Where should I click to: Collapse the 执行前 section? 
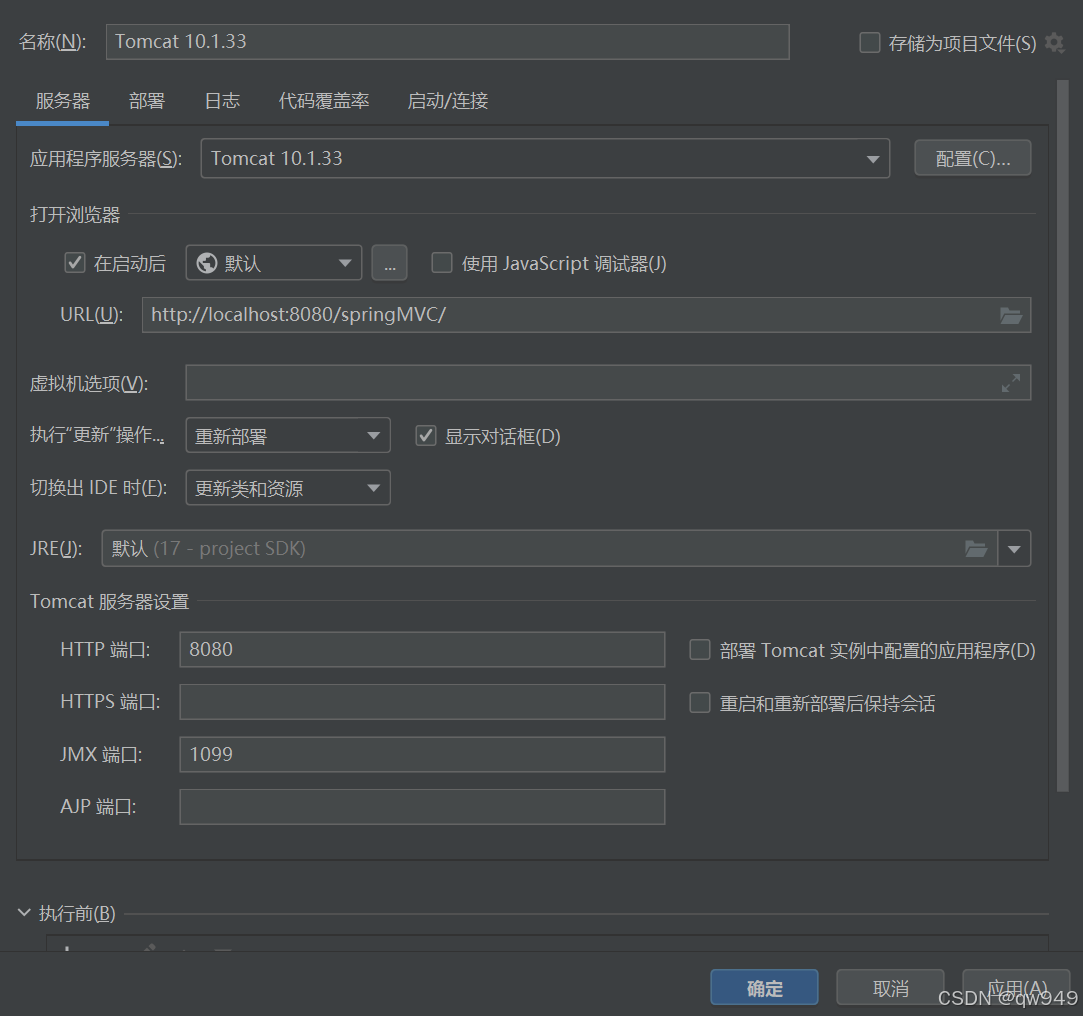coord(24,913)
